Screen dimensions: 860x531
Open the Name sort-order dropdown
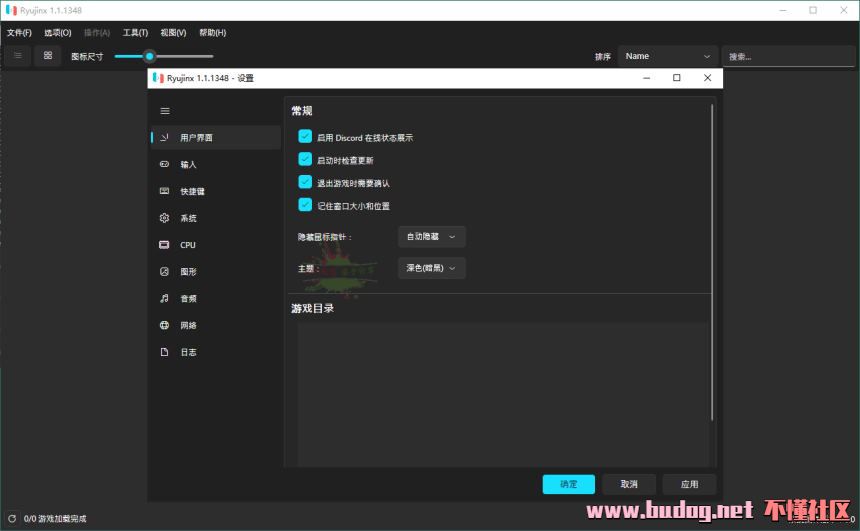[667, 56]
